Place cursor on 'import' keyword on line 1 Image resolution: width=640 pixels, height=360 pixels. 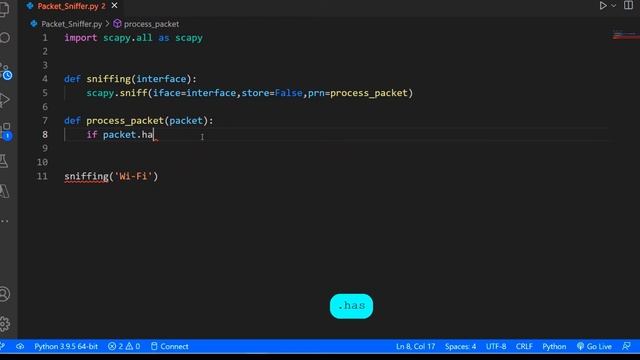click(81, 38)
